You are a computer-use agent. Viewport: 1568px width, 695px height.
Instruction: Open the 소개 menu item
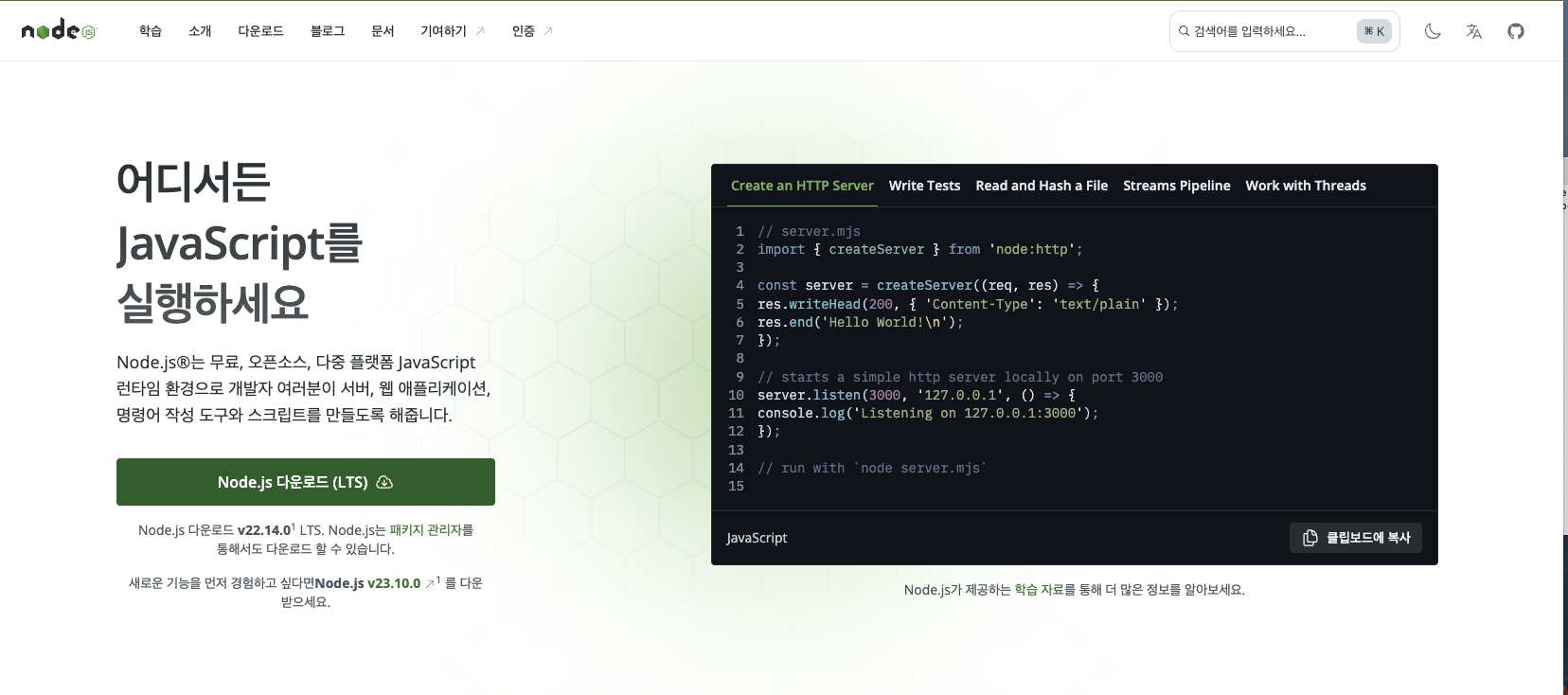(x=200, y=31)
